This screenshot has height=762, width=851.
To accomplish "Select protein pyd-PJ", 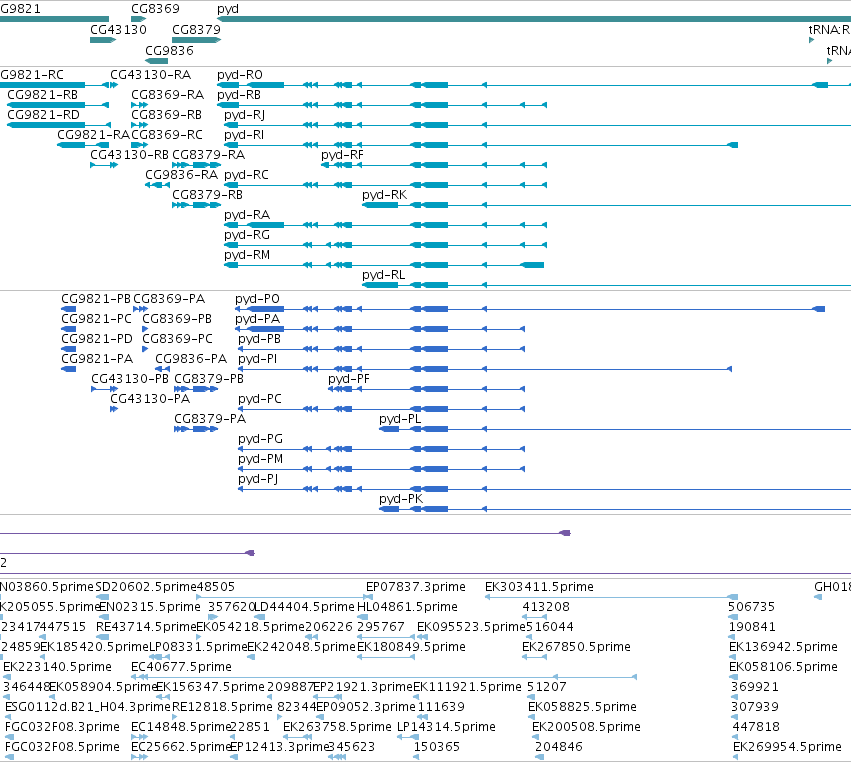I will (x=258, y=480).
